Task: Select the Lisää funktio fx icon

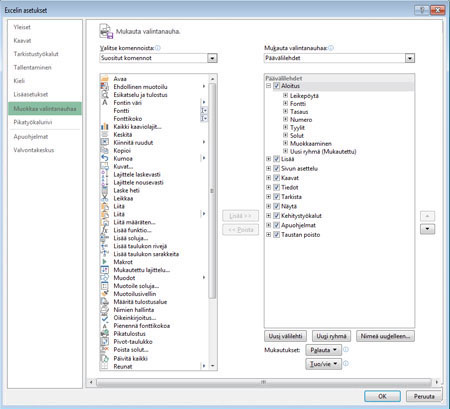Action: [x=105, y=230]
